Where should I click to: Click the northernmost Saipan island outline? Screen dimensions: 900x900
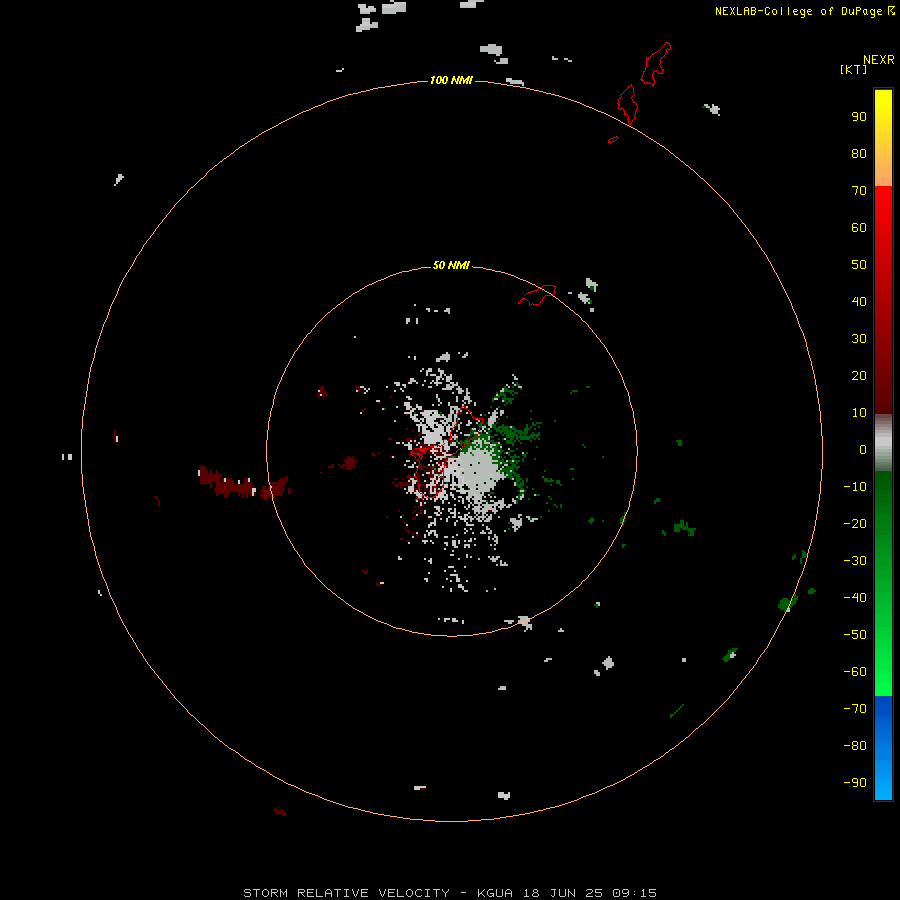[x=656, y=64]
